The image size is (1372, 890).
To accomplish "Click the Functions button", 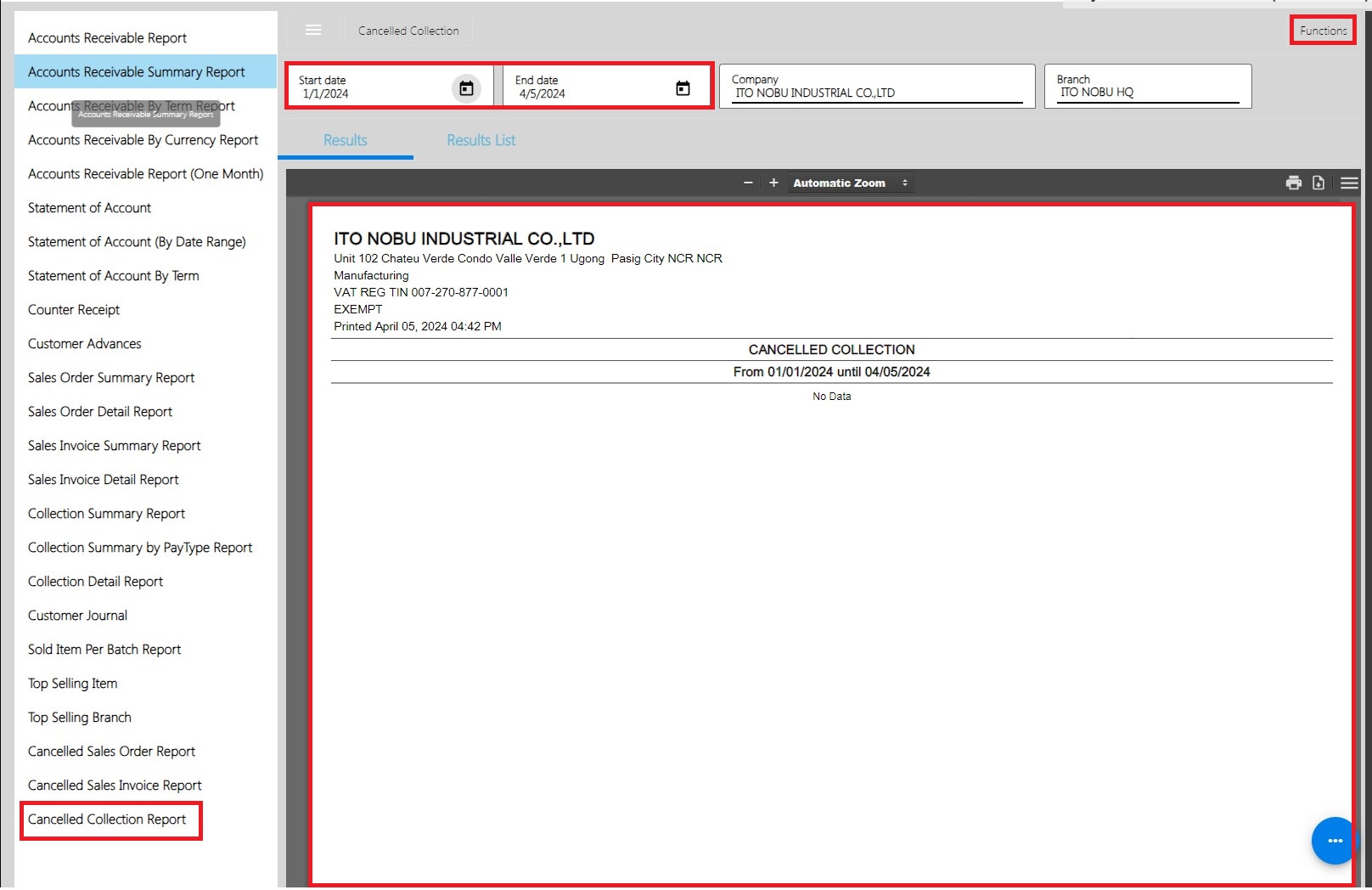I will [x=1323, y=31].
